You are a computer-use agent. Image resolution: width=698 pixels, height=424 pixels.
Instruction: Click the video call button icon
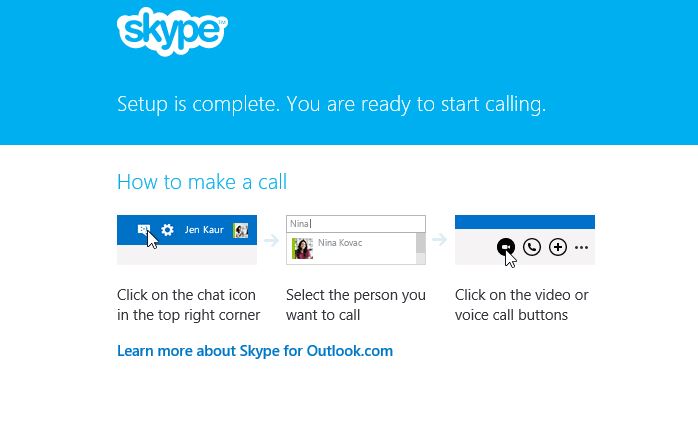coord(506,247)
